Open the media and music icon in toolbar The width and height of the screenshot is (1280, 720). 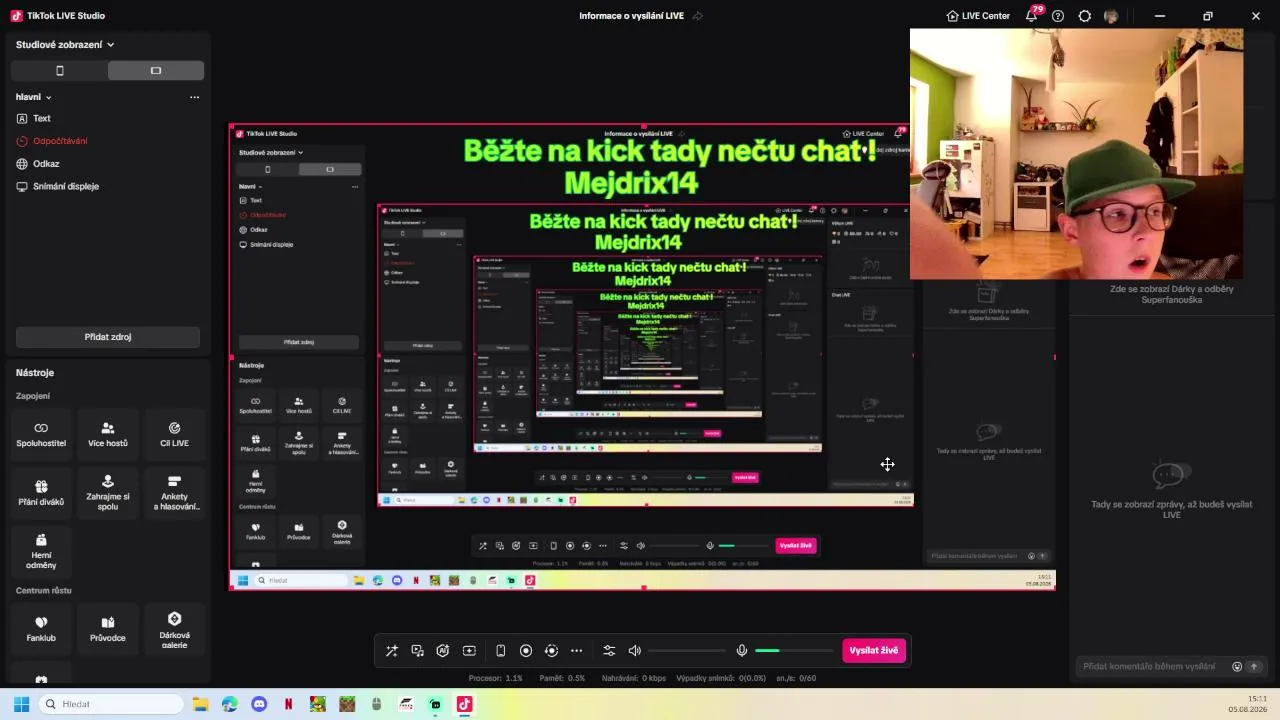click(x=418, y=651)
